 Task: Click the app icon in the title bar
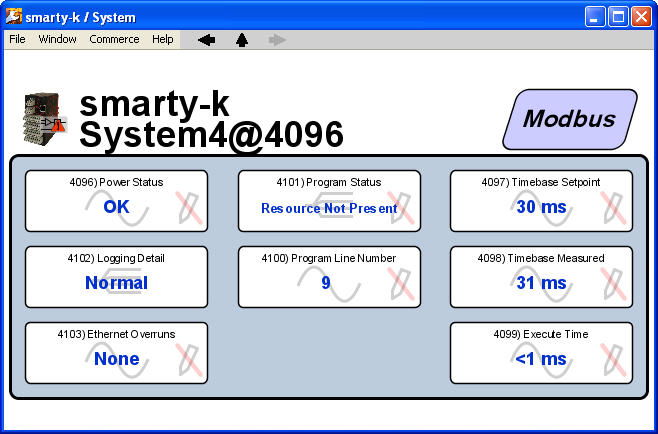pyautogui.click(x=13, y=16)
